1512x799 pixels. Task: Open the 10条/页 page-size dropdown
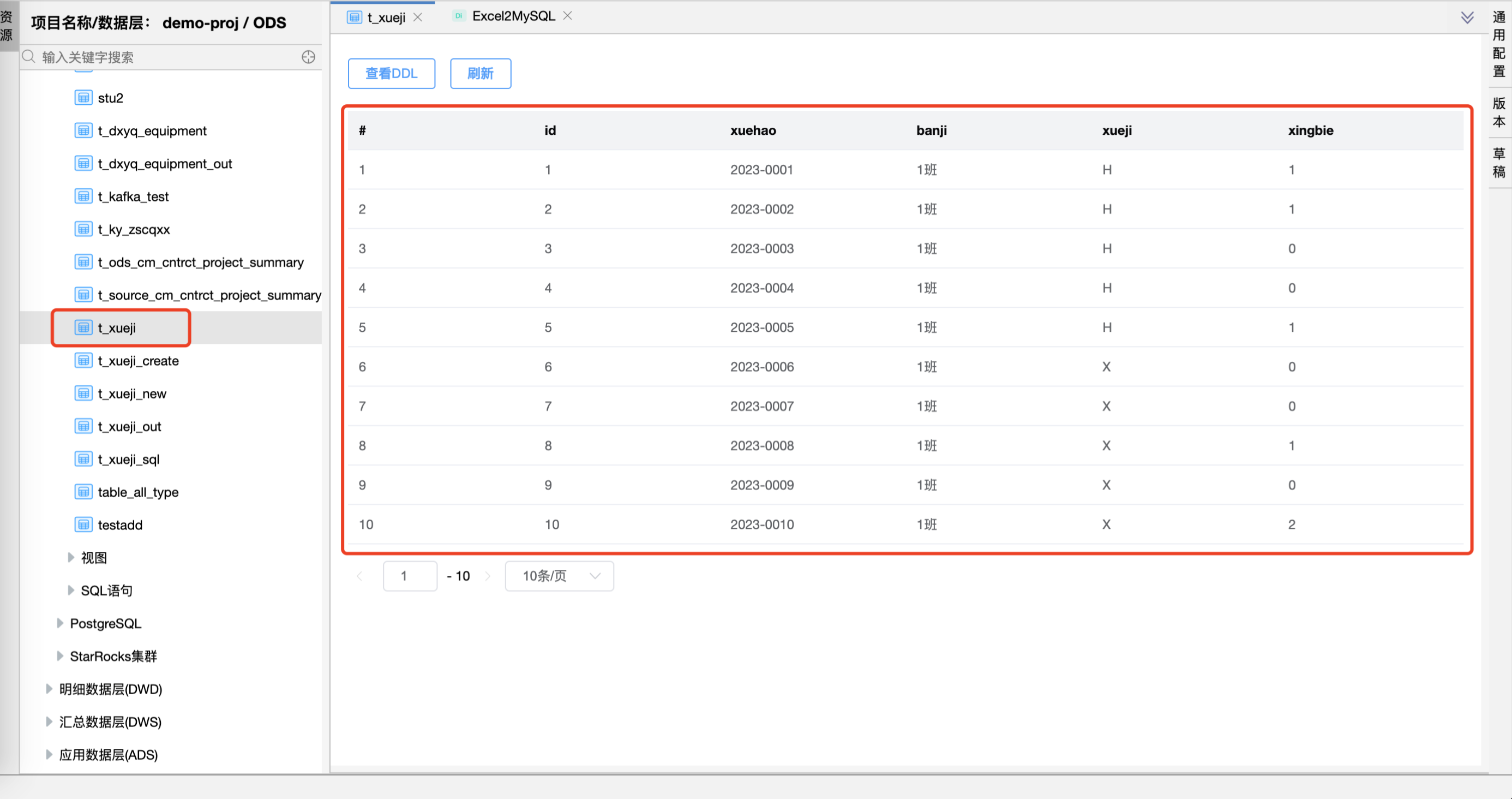tap(558, 576)
